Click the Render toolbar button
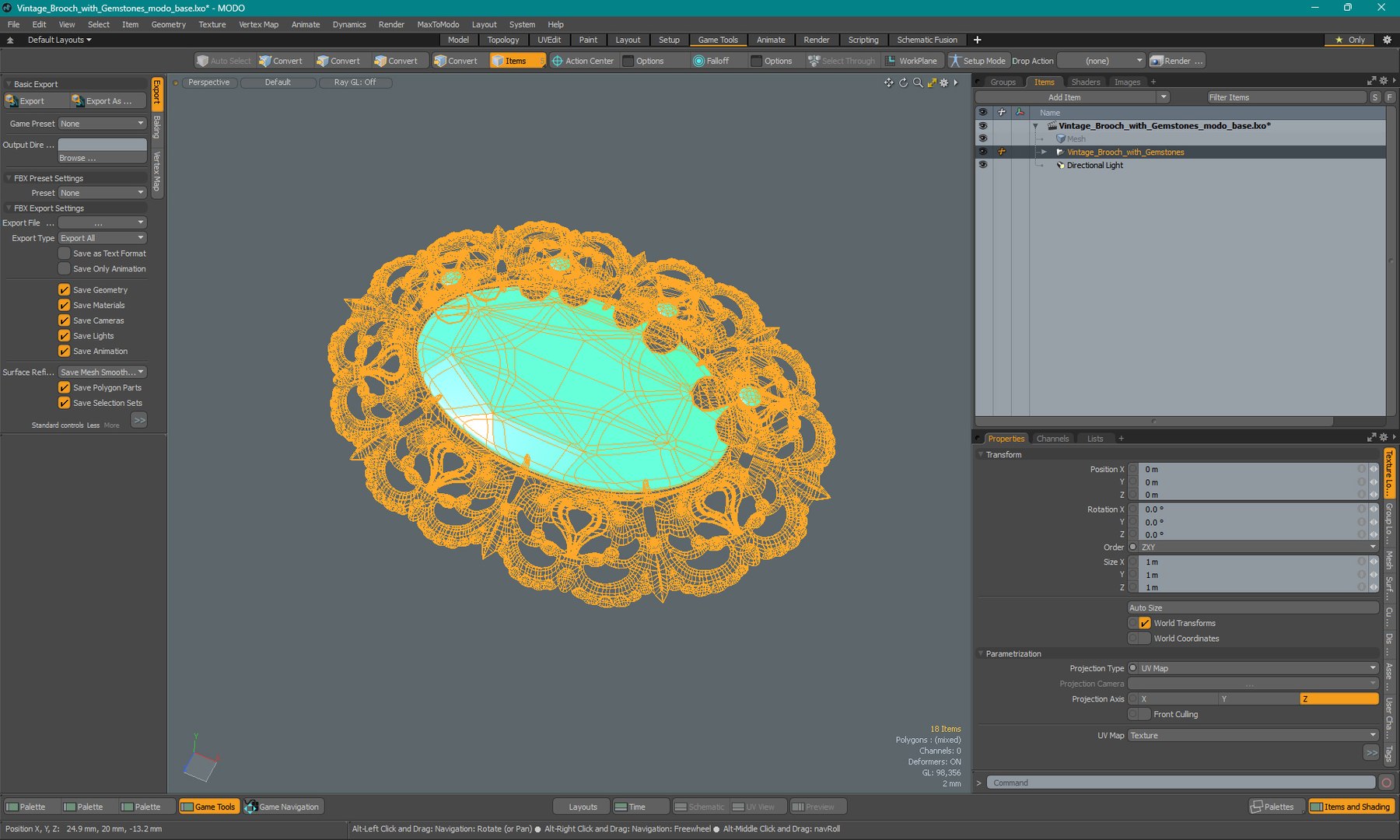Viewport: 1400px width, 840px height. click(x=1176, y=61)
